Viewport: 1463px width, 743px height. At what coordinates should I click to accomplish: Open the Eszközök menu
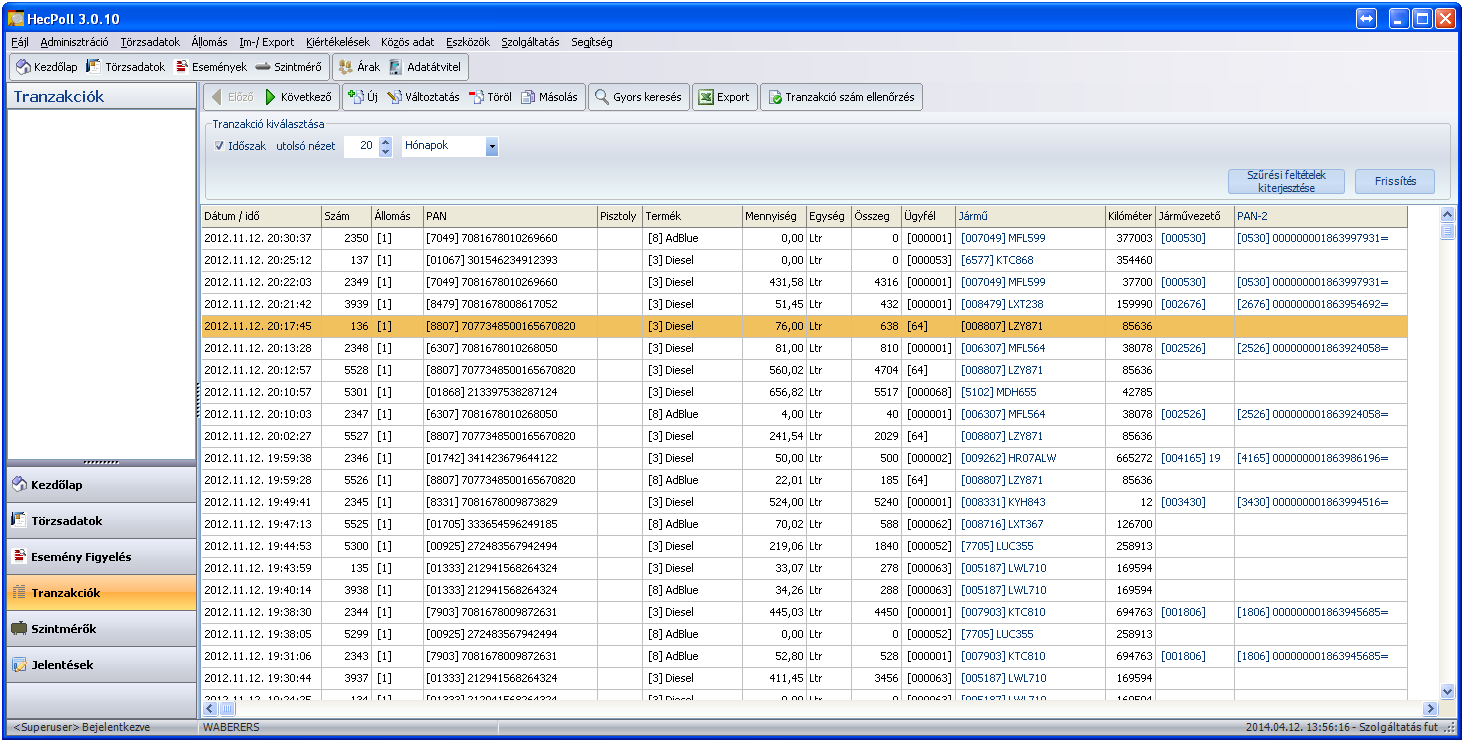tap(468, 42)
